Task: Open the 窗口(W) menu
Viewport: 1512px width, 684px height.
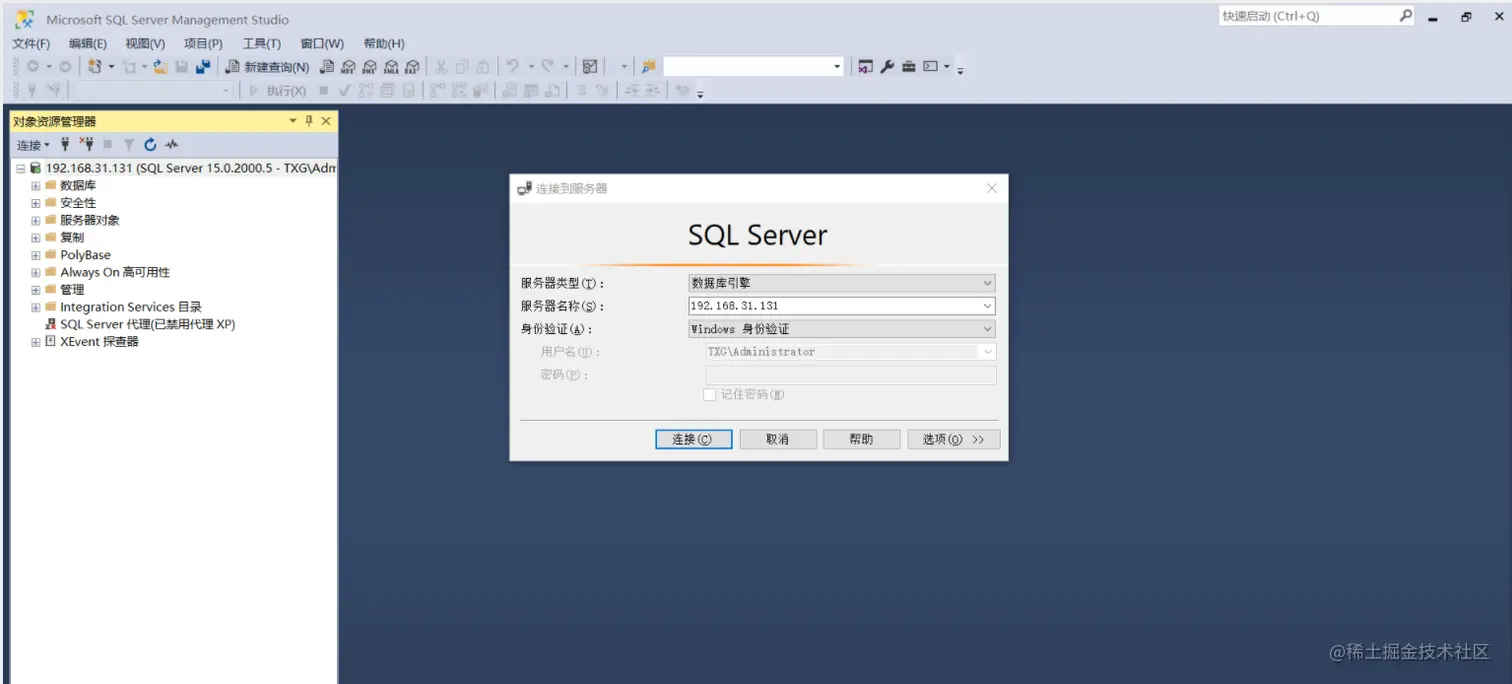Action: click(322, 44)
